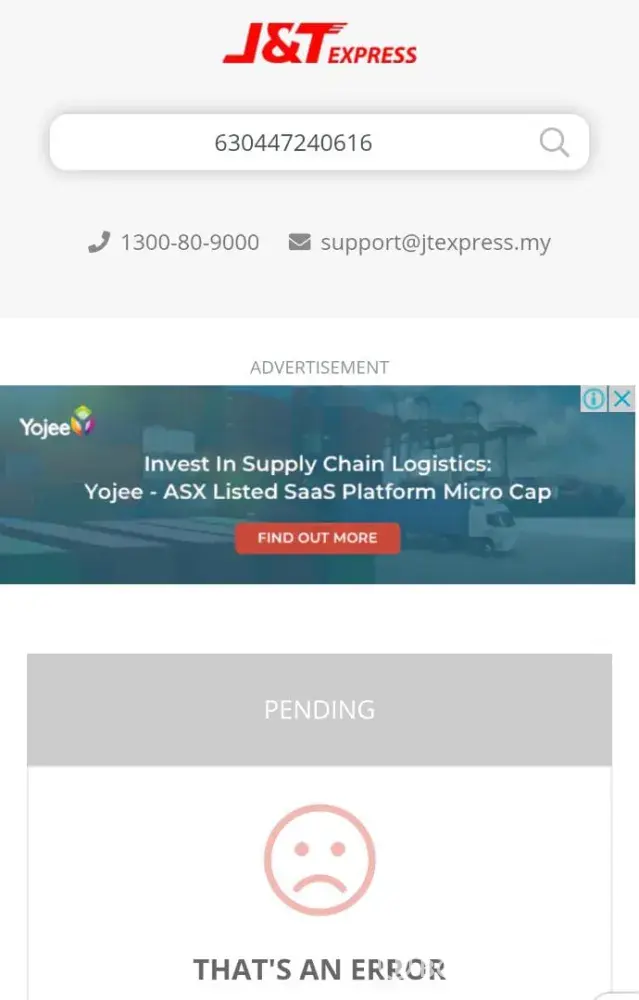Screen dimensions: 639x1000
Task: Click the phone handset icon
Action: [99, 242]
